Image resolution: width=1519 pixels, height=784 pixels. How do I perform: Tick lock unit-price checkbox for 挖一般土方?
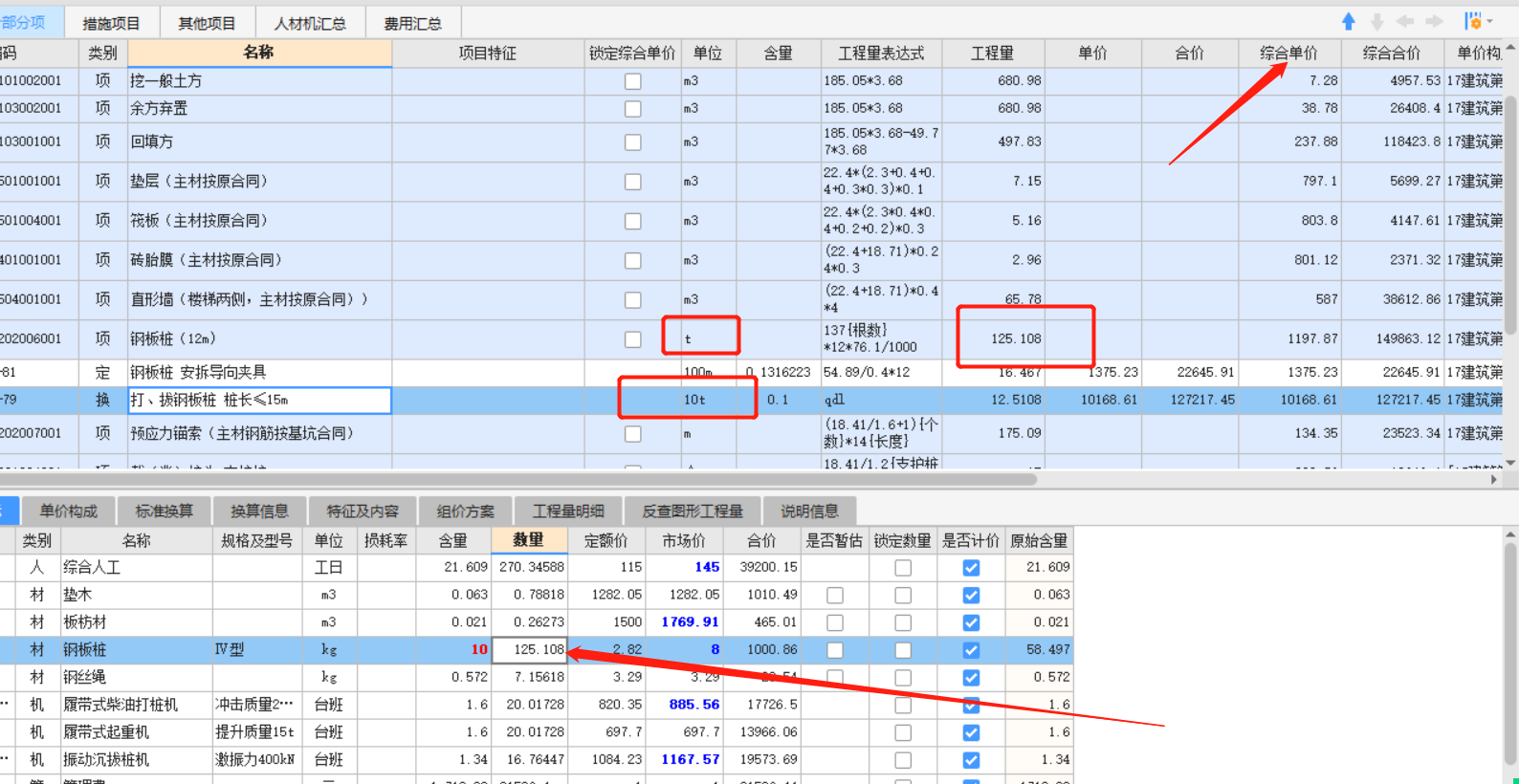[x=633, y=81]
